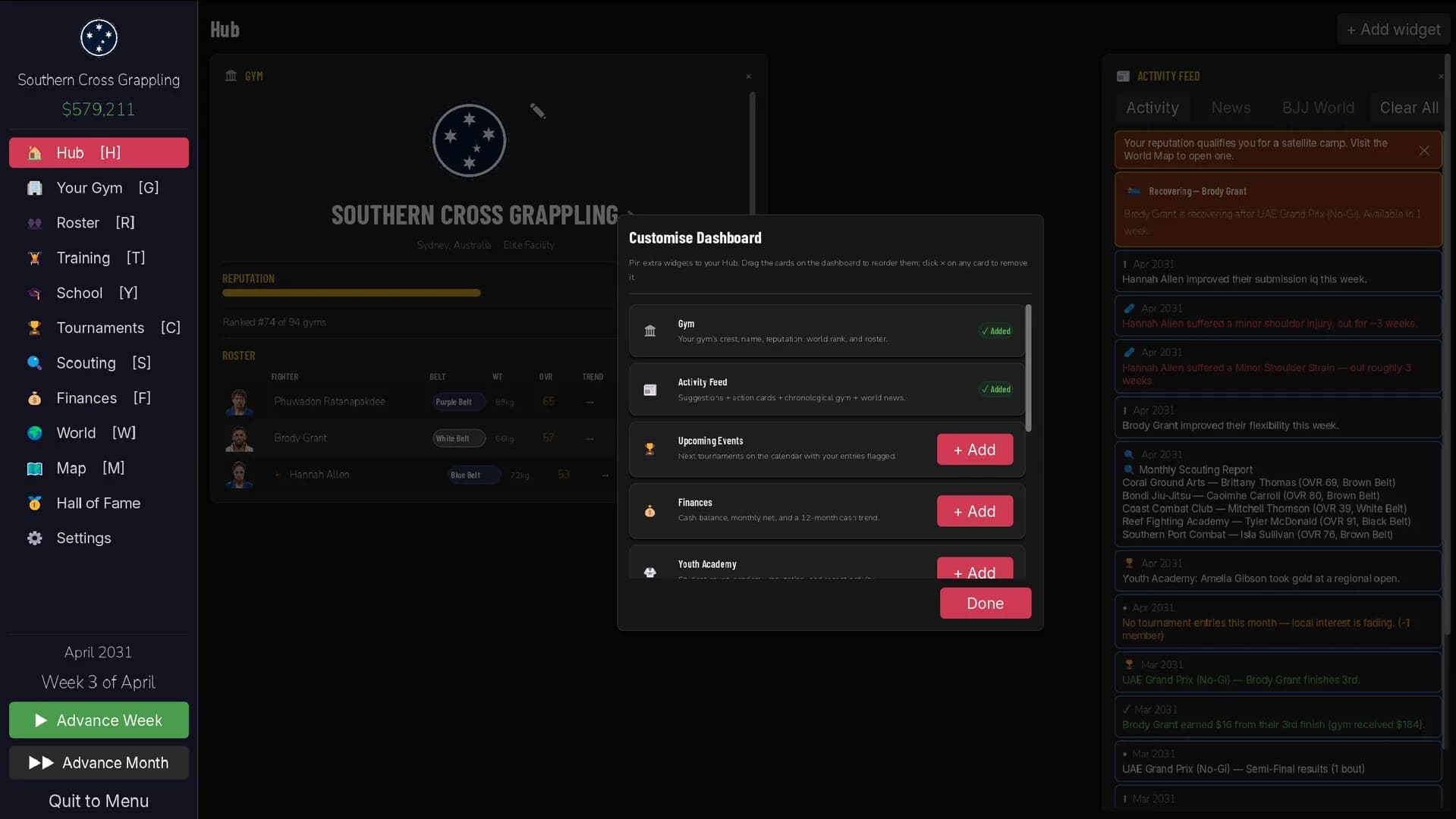Click the Hub house icon in sidebar
Viewport: 1456px width, 819px height.
click(x=34, y=153)
